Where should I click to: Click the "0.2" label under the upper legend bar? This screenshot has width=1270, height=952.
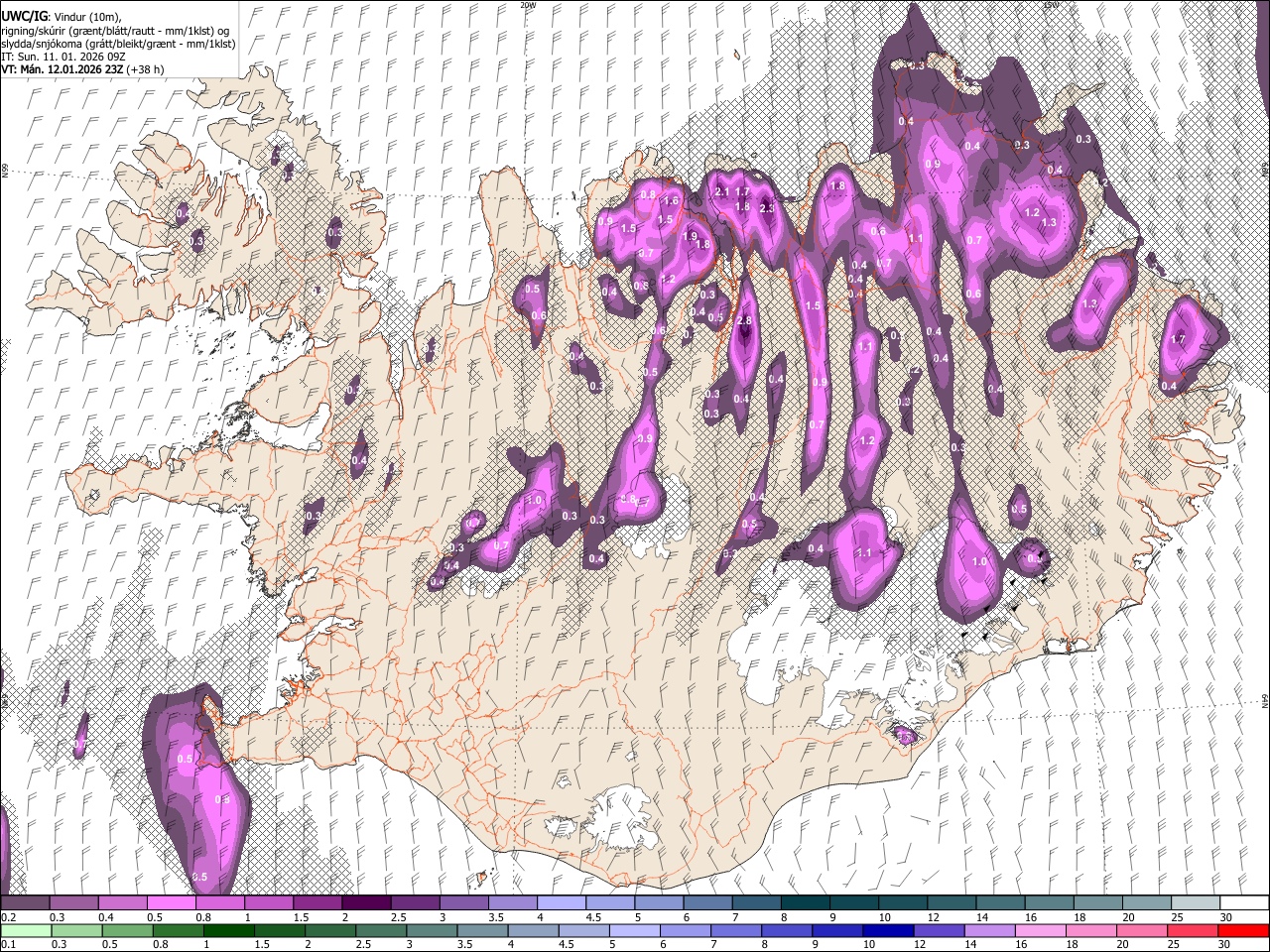(x=8, y=917)
